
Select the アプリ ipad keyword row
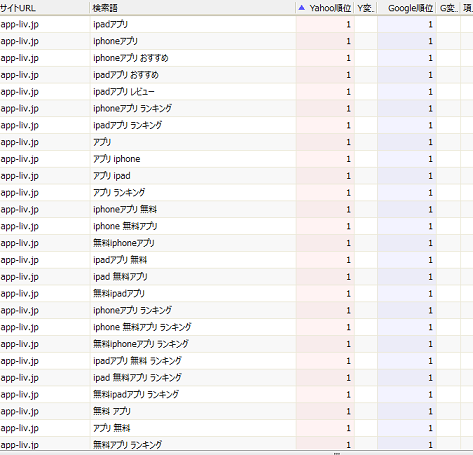click(236, 176)
